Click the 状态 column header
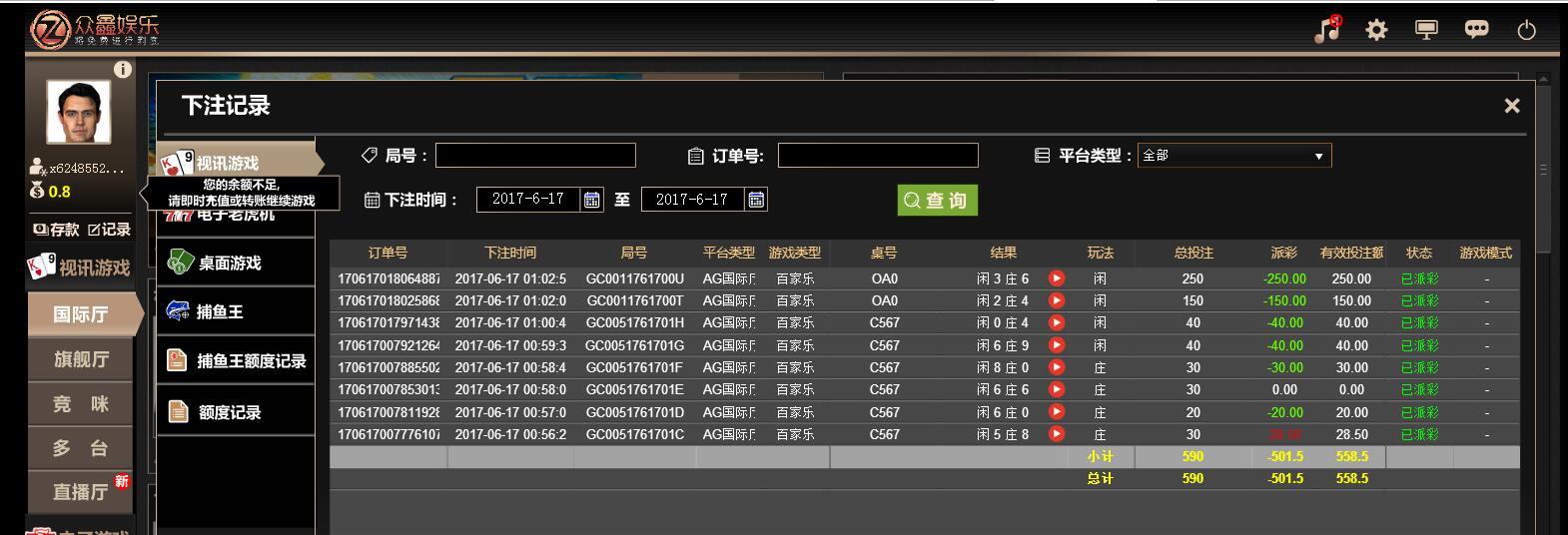This screenshot has height=535, width=1568. click(x=1419, y=254)
